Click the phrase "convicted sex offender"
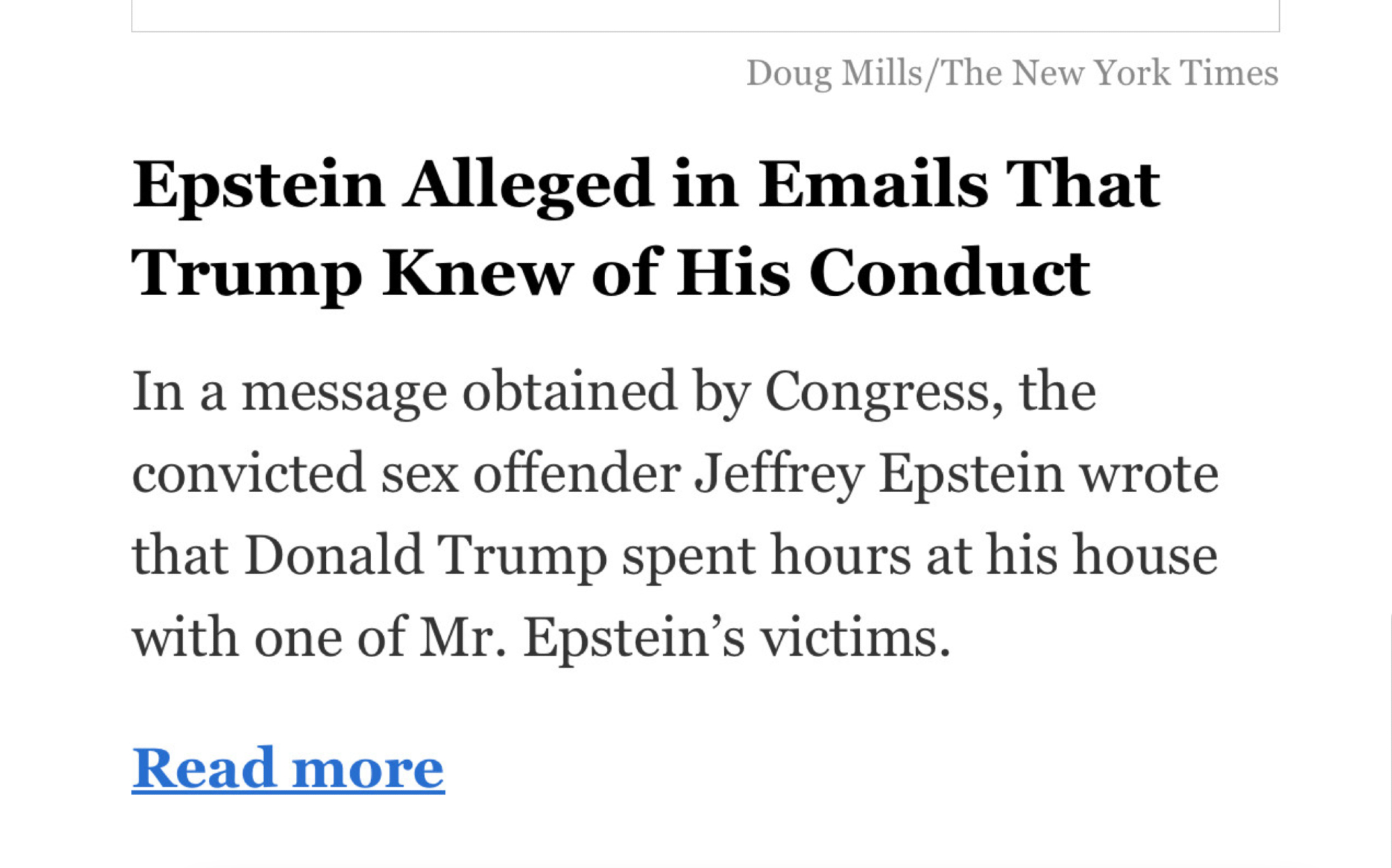1392x868 pixels. point(406,474)
